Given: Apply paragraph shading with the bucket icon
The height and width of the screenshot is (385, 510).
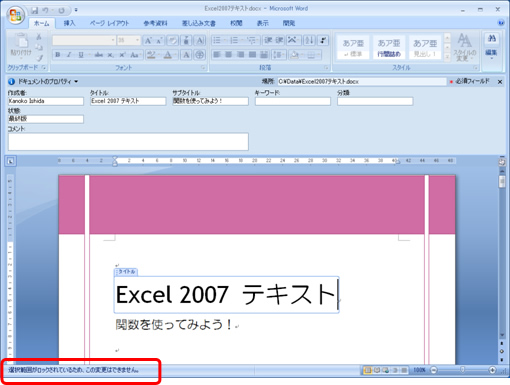Looking at the screenshot, I should click(x=295, y=54).
